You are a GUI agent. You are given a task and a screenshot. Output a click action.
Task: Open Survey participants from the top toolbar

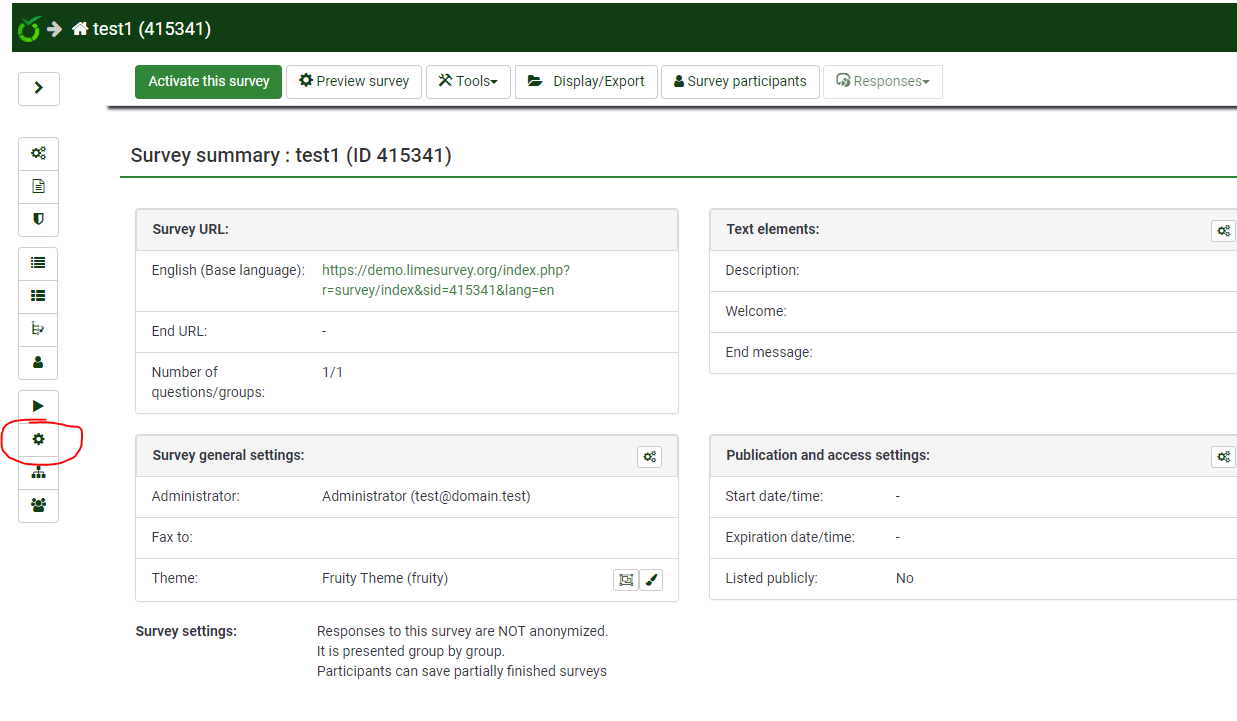tap(740, 82)
